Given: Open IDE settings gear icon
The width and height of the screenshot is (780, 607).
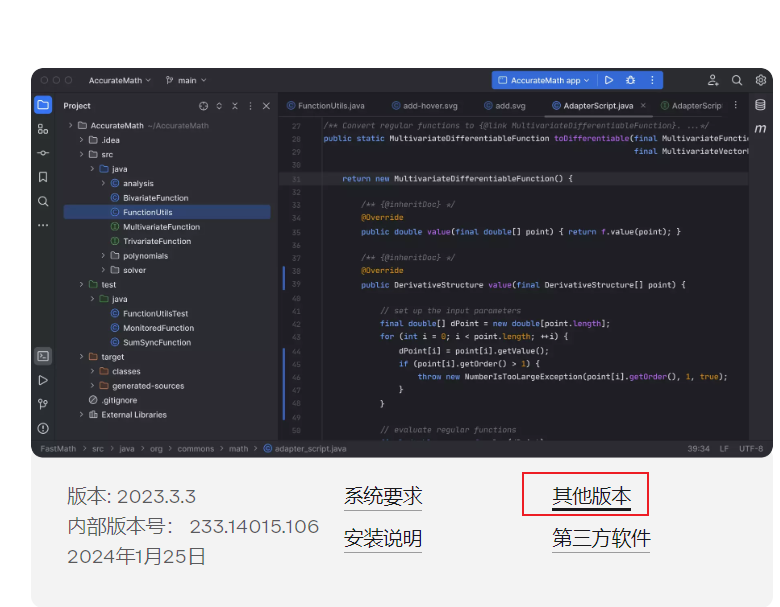Looking at the screenshot, I should (x=761, y=80).
